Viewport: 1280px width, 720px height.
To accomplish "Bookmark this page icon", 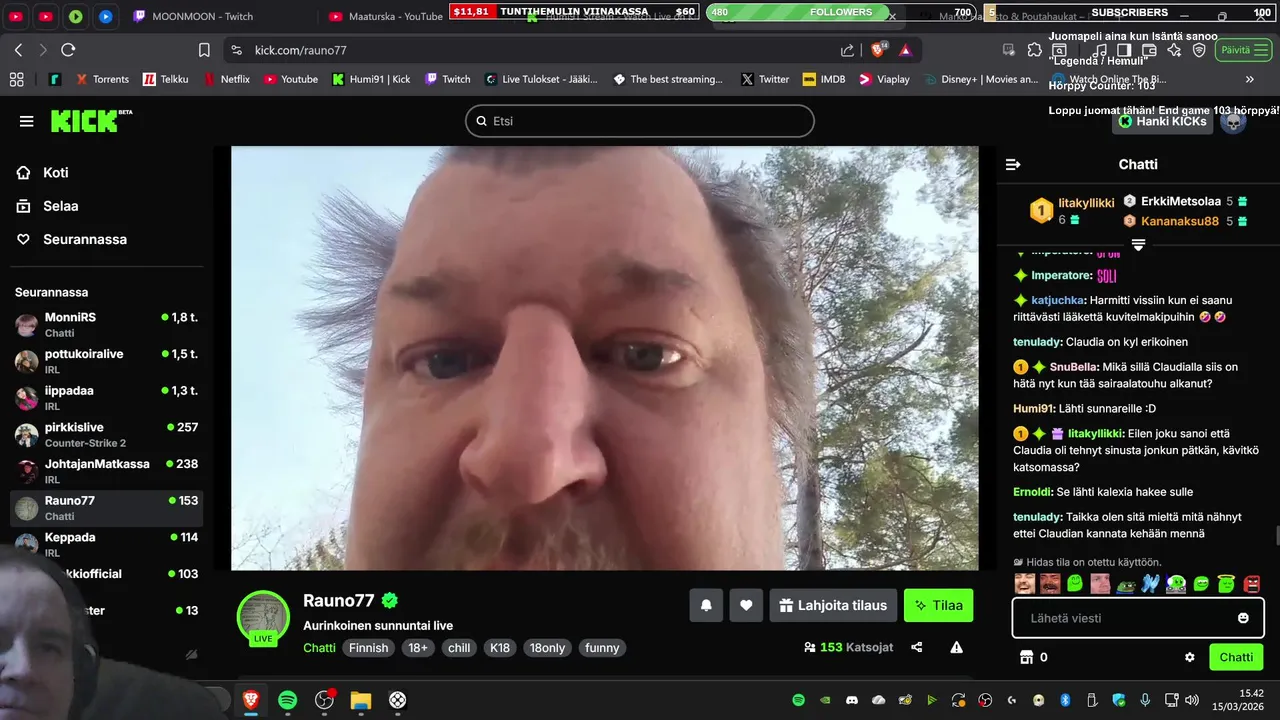I will coord(204,50).
